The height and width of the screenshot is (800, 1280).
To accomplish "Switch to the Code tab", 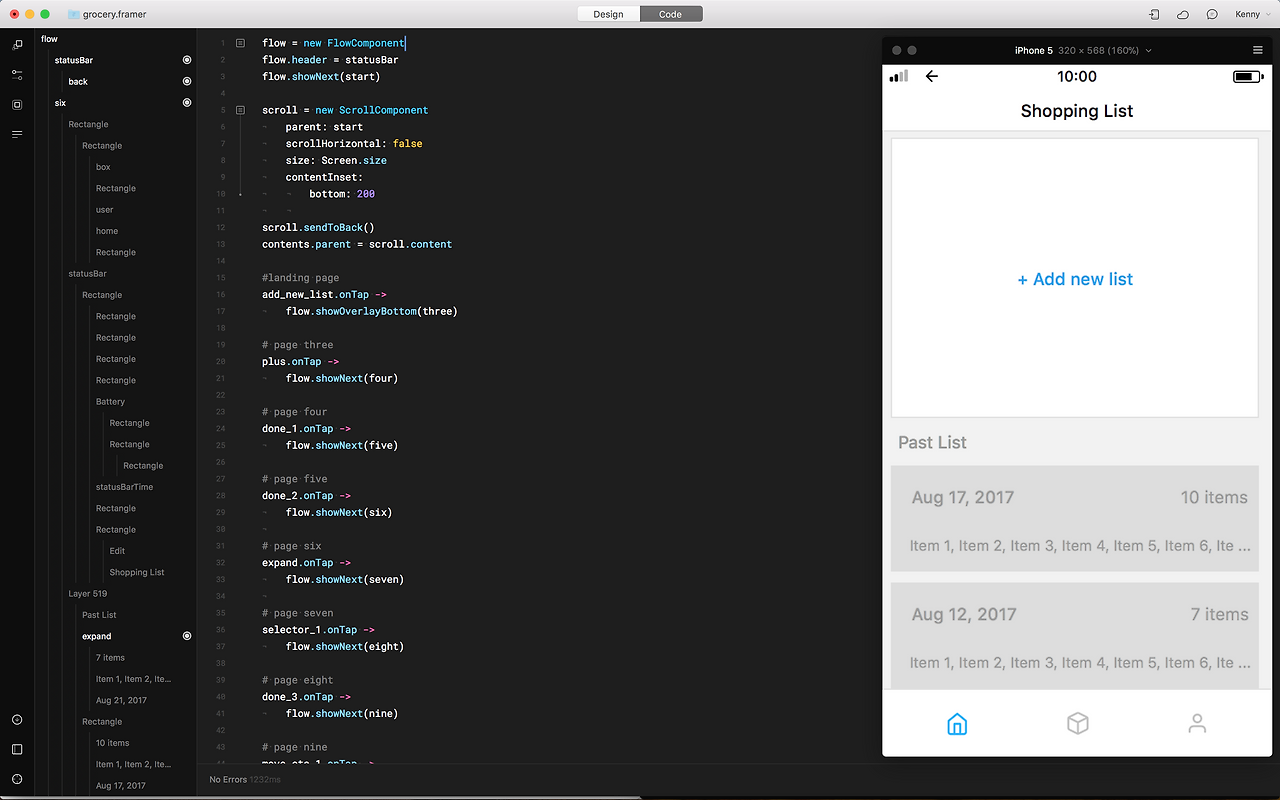I will [670, 14].
